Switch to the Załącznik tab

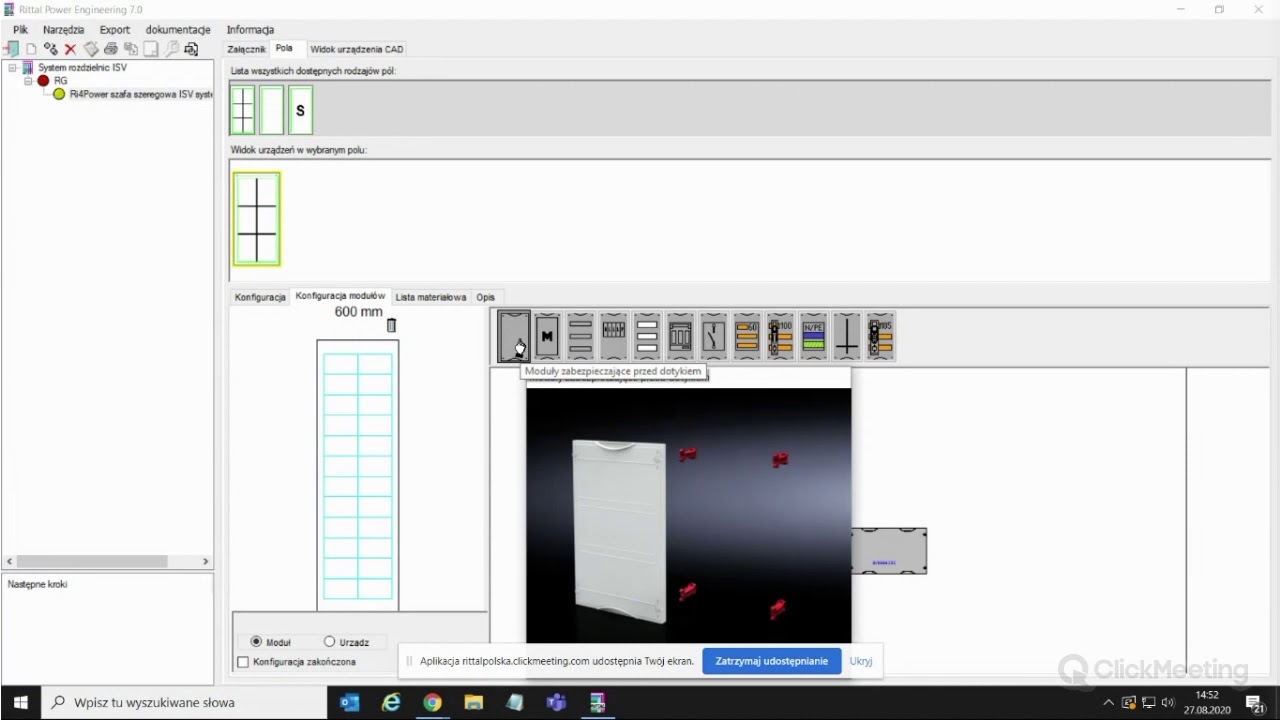click(247, 49)
